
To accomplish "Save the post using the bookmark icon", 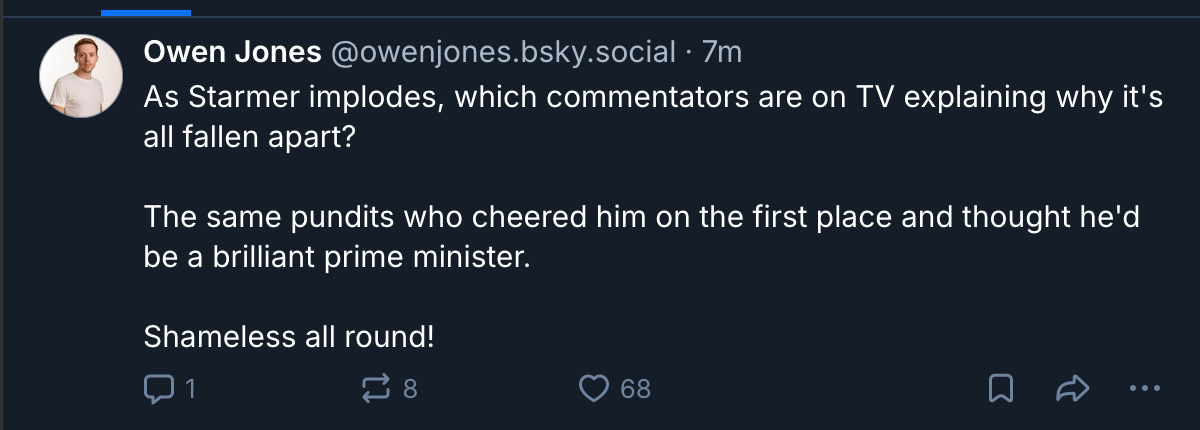I will click(1000, 388).
